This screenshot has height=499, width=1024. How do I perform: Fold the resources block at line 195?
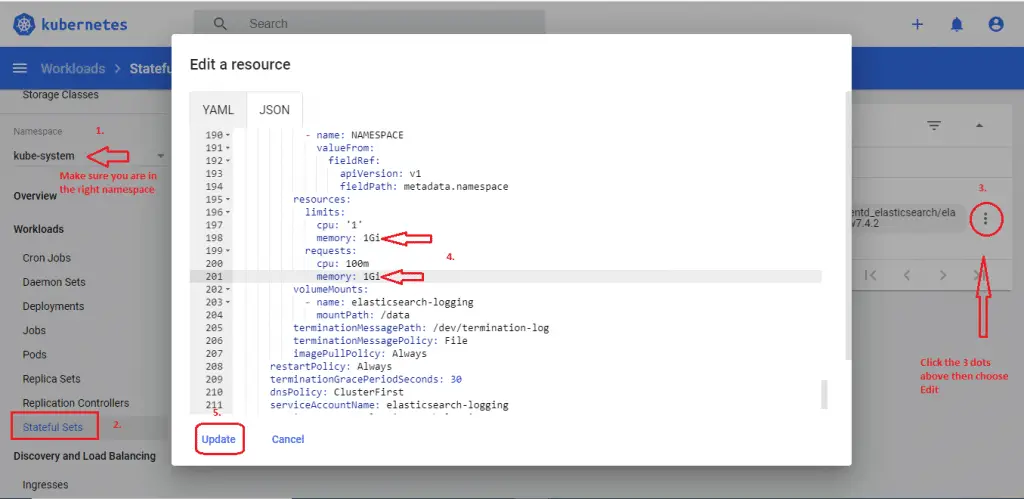pos(227,199)
